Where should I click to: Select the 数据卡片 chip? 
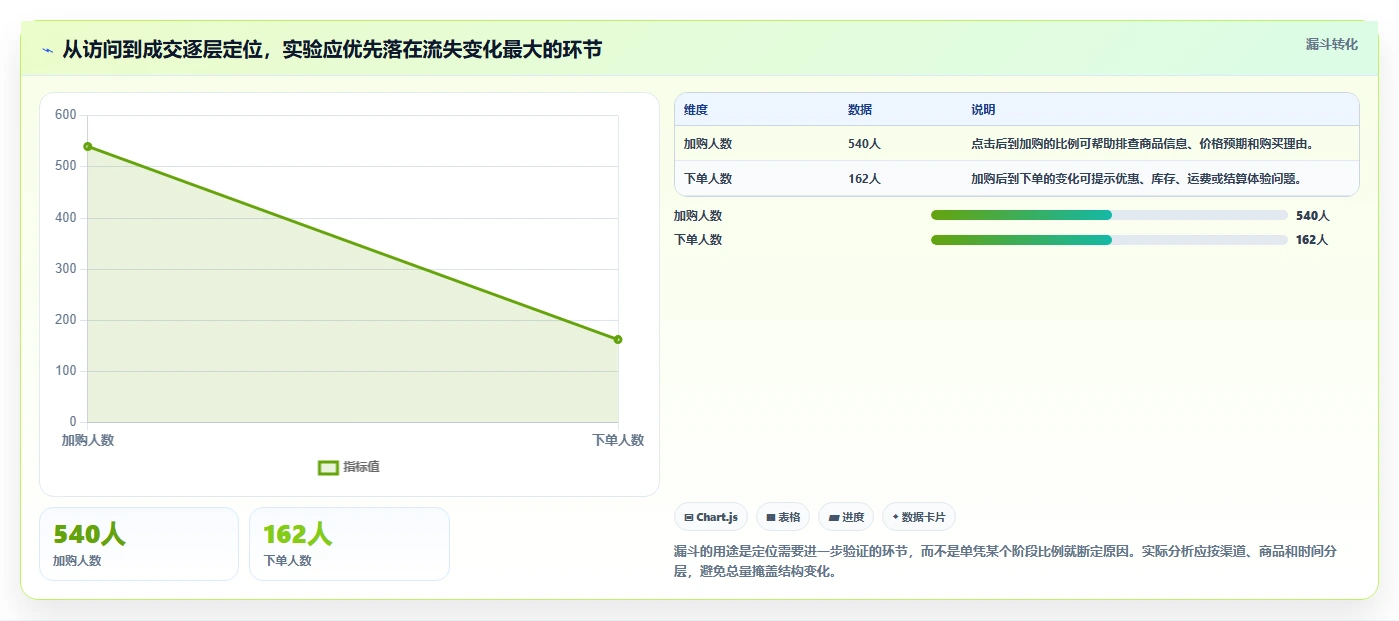tap(918, 517)
